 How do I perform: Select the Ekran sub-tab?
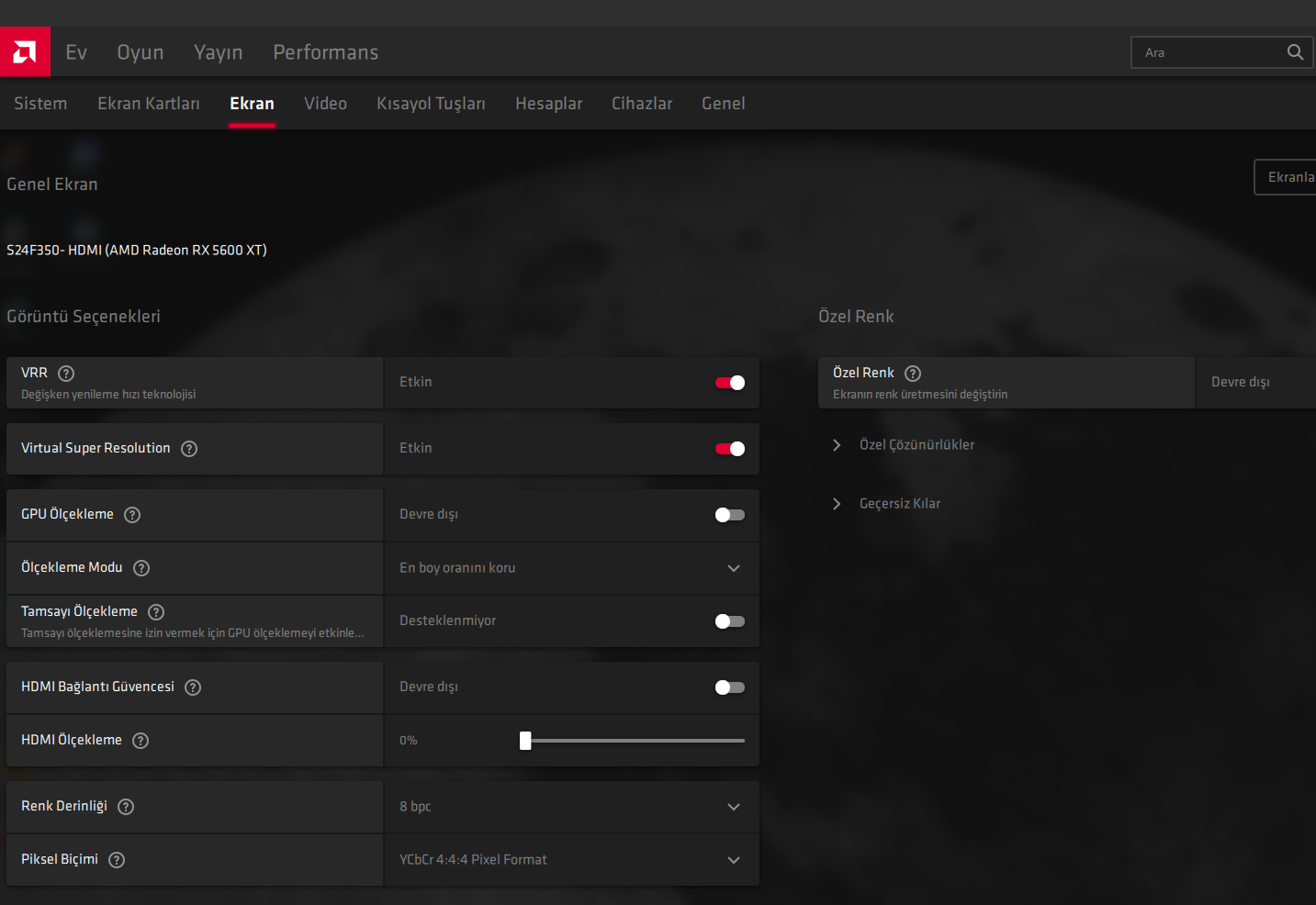[252, 104]
